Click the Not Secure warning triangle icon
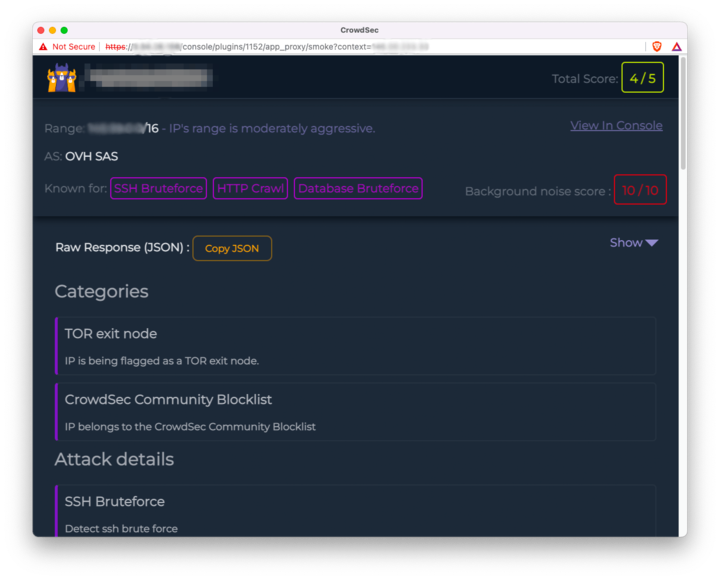Screen dimensions: 720x580 pyautogui.click(x=43, y=47)
